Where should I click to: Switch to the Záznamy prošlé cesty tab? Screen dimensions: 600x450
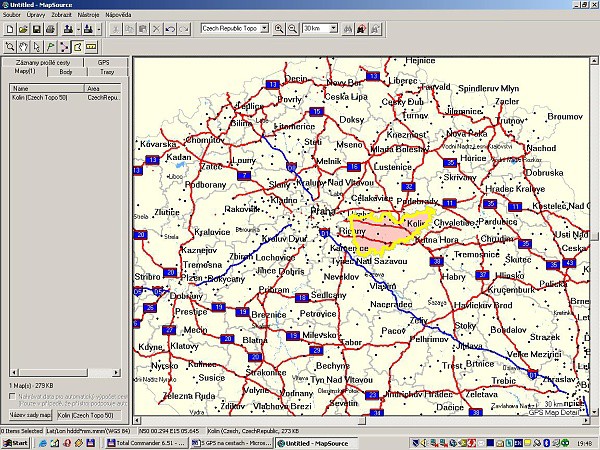click(x=43, y=62)
